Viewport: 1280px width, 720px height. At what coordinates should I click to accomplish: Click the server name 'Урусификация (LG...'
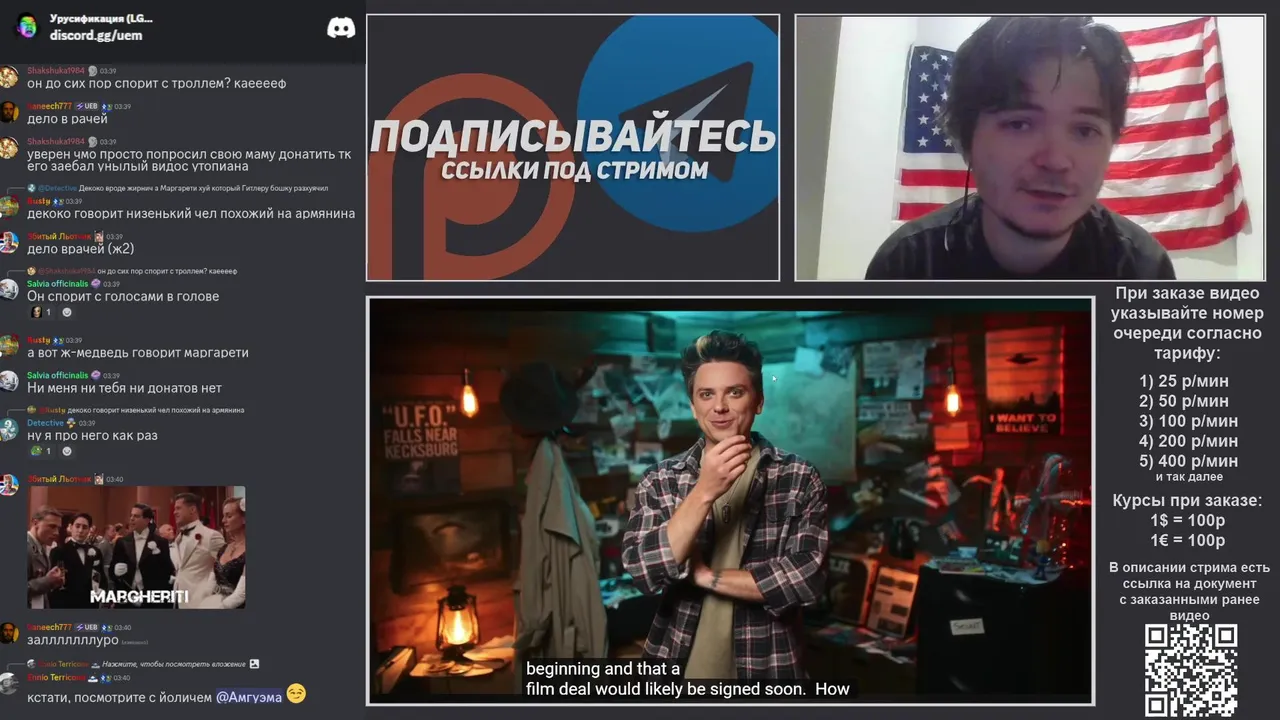coord(101,19)
